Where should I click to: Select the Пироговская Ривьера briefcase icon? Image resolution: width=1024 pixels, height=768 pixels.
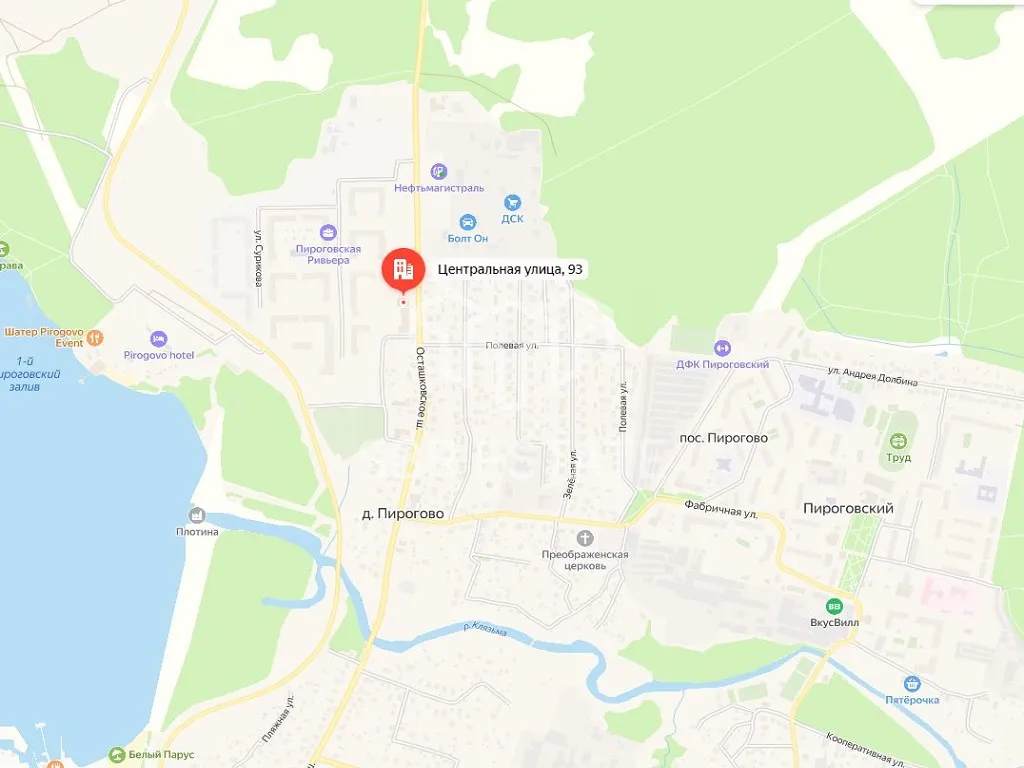tap(328, 232)
